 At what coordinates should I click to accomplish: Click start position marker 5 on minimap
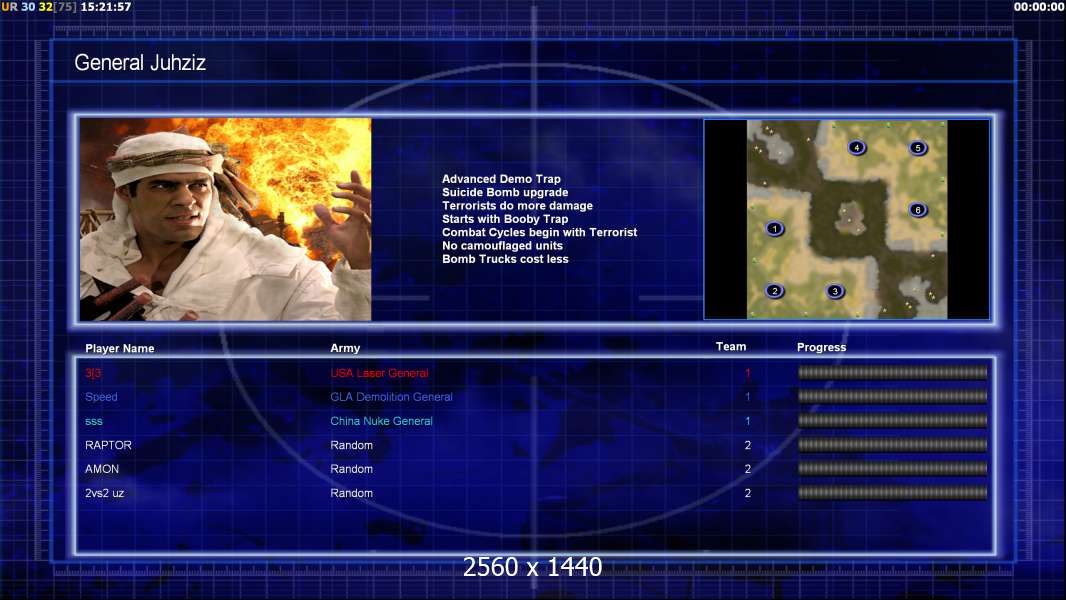coord(918,147)
